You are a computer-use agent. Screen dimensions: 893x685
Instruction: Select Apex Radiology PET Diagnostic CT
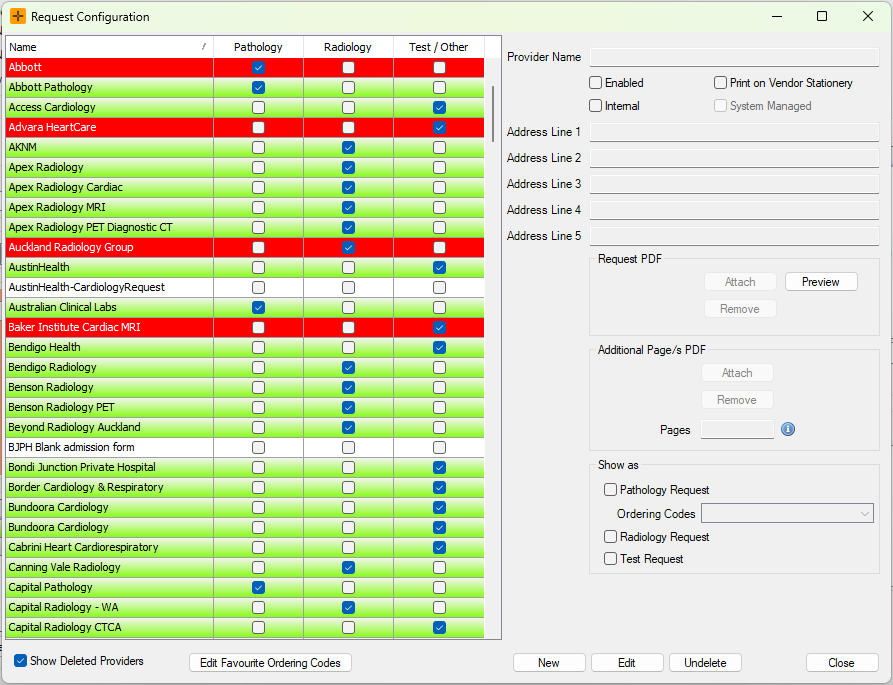coord(245,227)
